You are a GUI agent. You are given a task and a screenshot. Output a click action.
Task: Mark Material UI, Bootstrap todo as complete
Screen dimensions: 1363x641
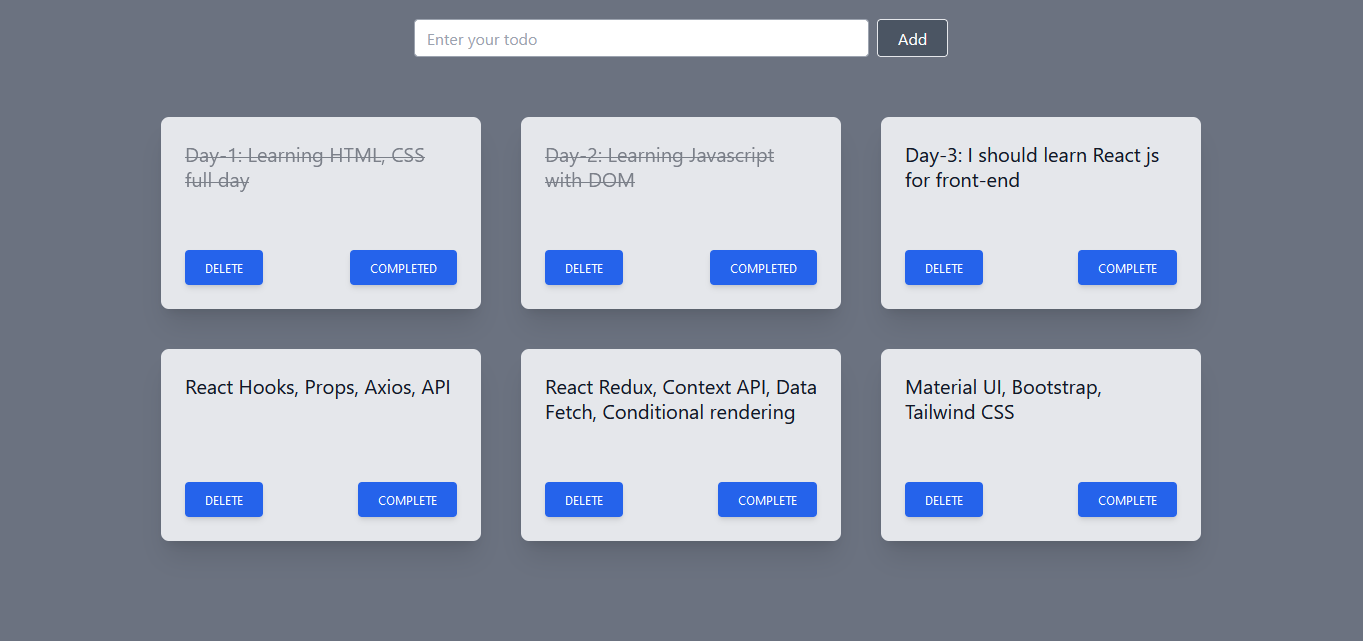coord(1127,500)
